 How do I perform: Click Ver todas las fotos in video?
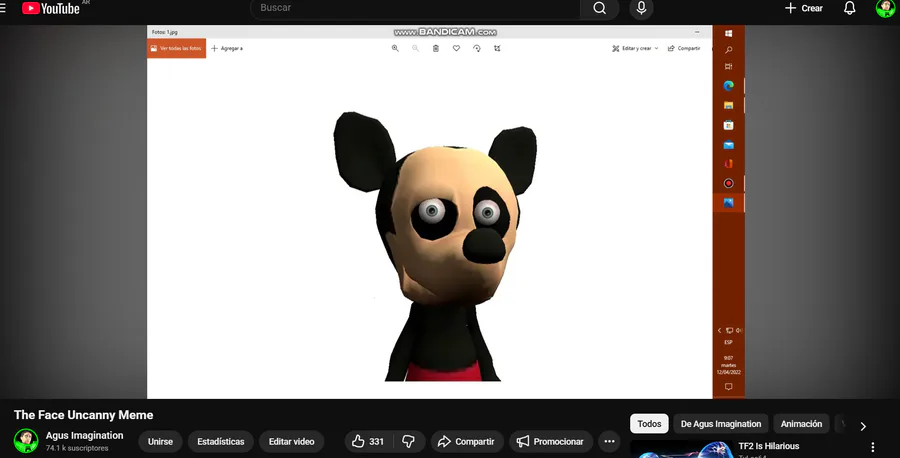176,48
